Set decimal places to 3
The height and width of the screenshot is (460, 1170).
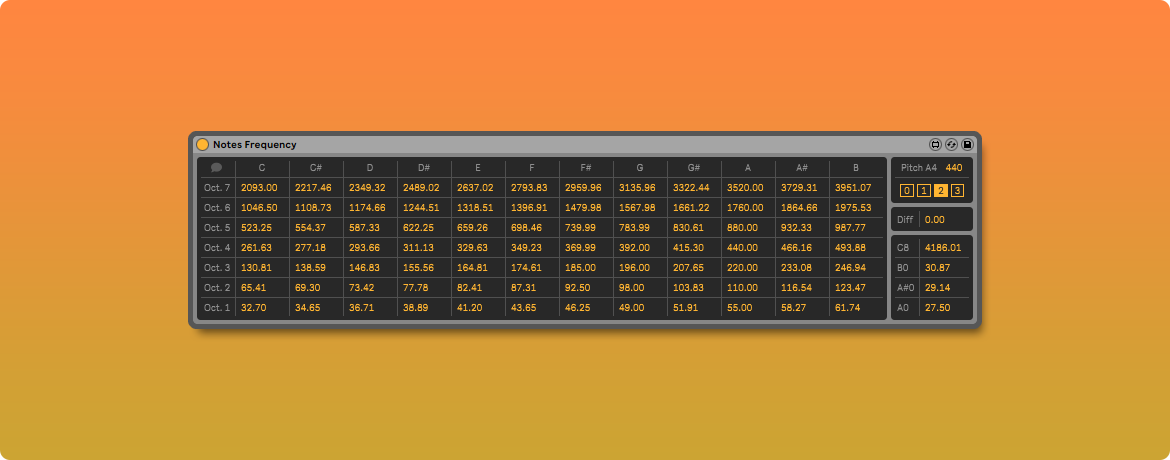click(957, 191)
